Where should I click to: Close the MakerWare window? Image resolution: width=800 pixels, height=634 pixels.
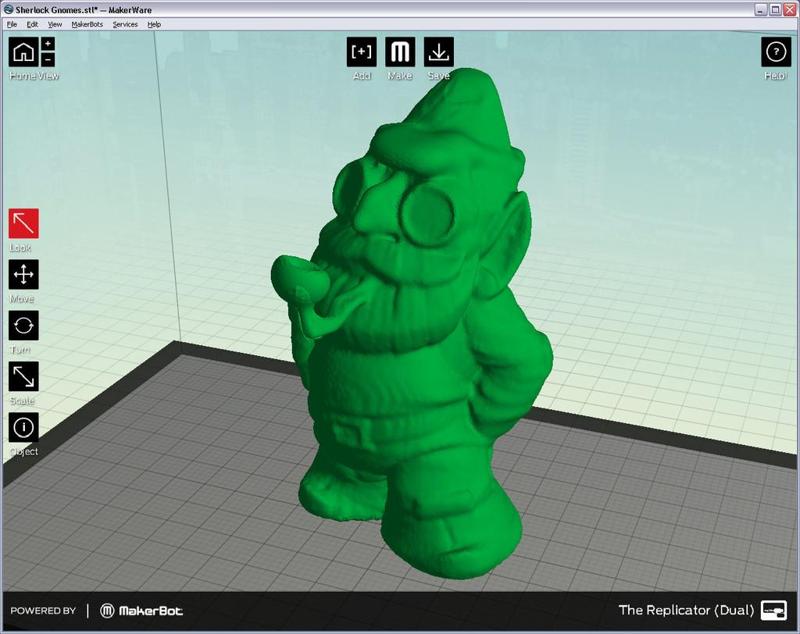tap(789, 9)
